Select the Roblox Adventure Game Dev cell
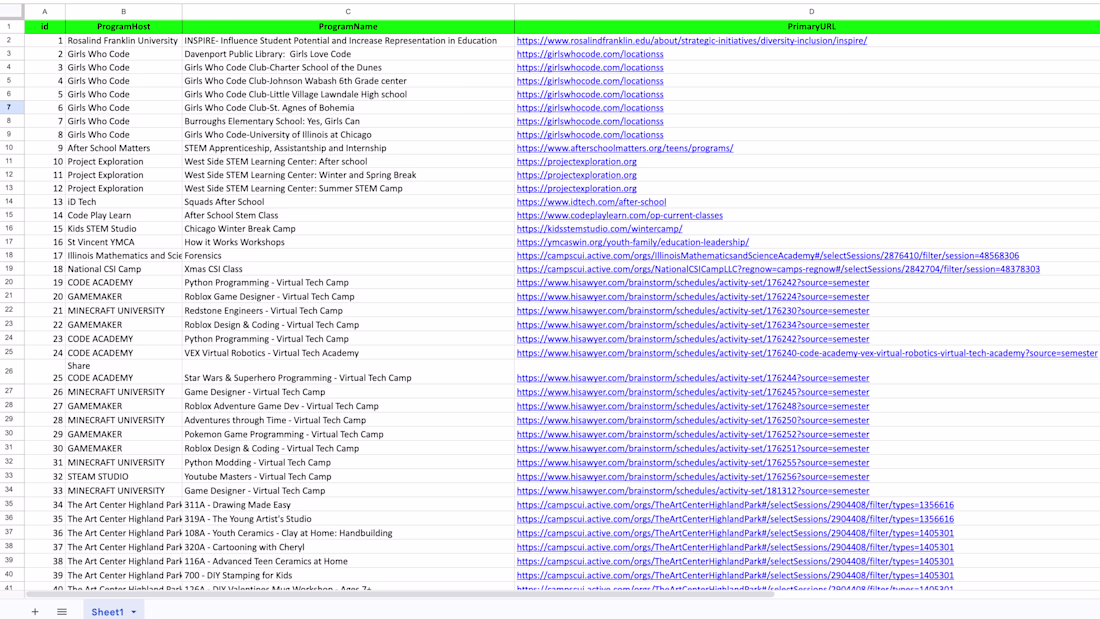The image size is (1100, 619). tap(348, 406)
